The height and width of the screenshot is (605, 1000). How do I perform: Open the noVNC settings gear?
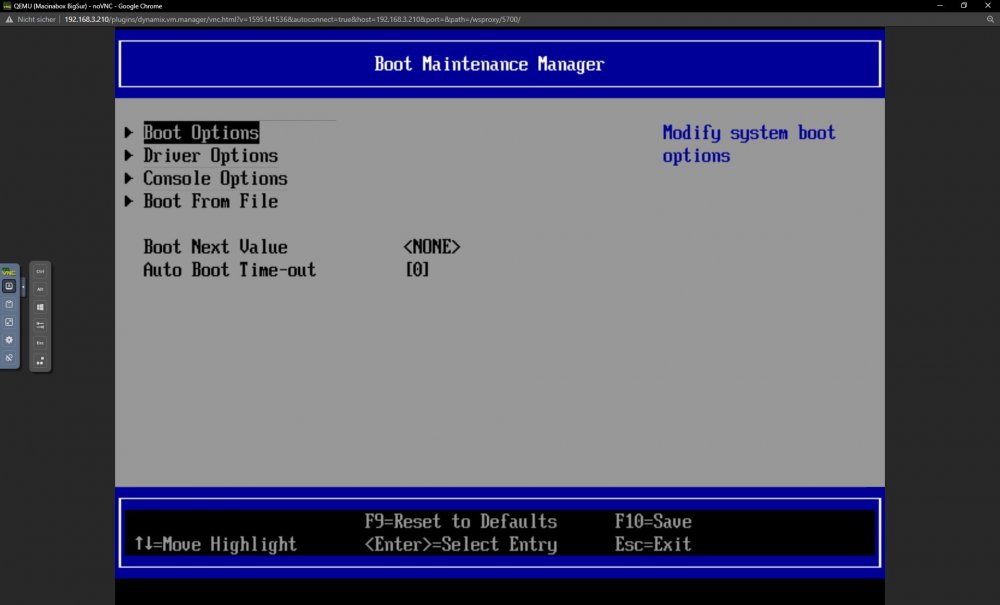[x=9, y=340]
